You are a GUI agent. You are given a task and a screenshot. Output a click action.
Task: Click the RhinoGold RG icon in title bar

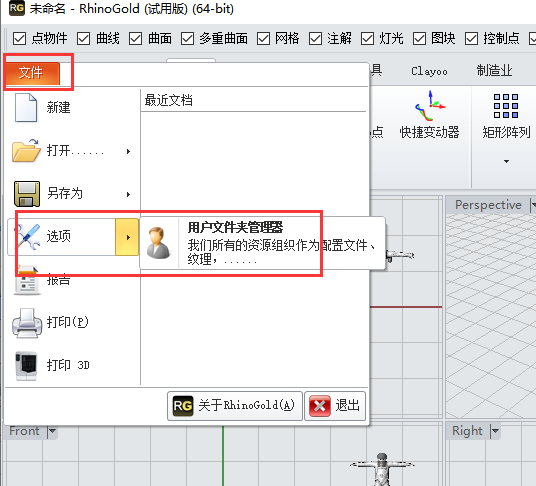pyautogui.click(x=17, y=8)
